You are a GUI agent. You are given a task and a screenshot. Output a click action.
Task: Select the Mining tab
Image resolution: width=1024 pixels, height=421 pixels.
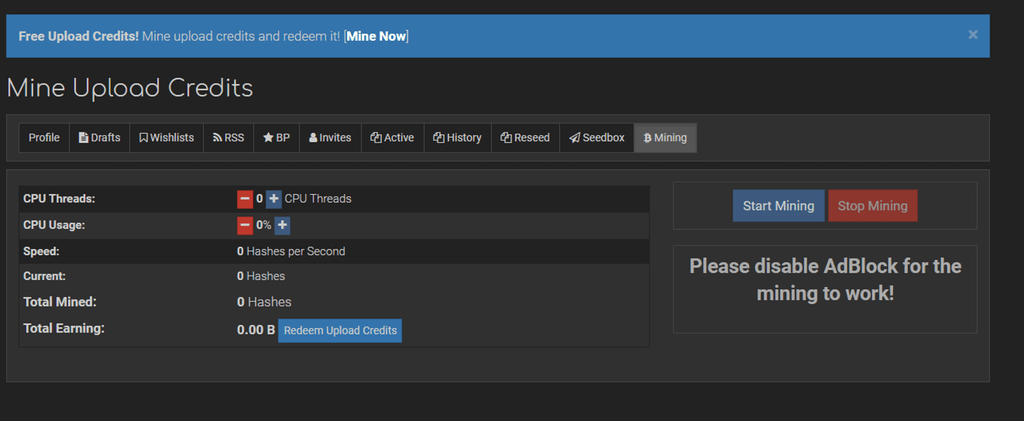tap(665, 138)
